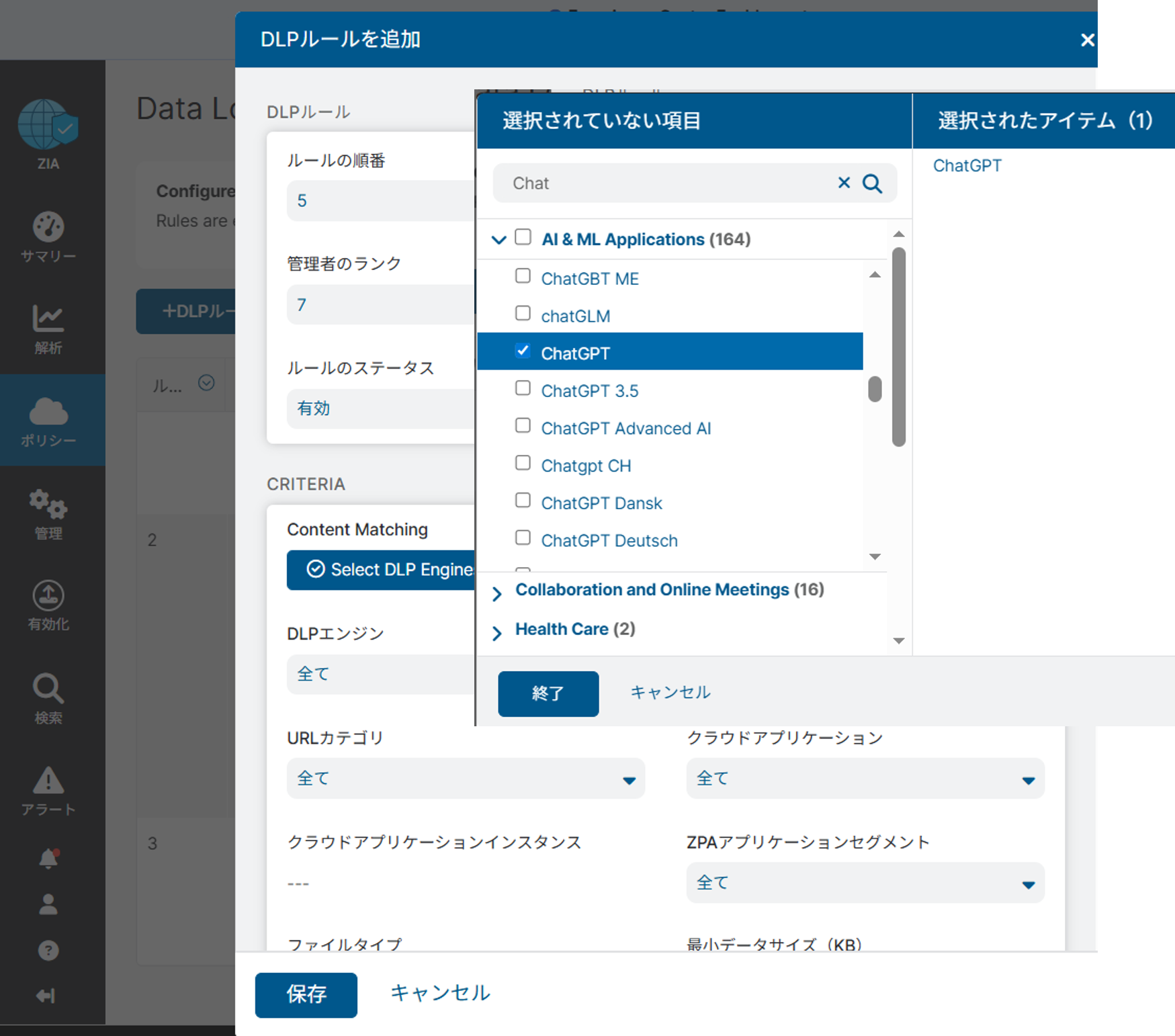Image resolution: width=1175 pixels, height=1036 pixels.
Task: Open the 管理 gears icon
Action: pos(48,504)
